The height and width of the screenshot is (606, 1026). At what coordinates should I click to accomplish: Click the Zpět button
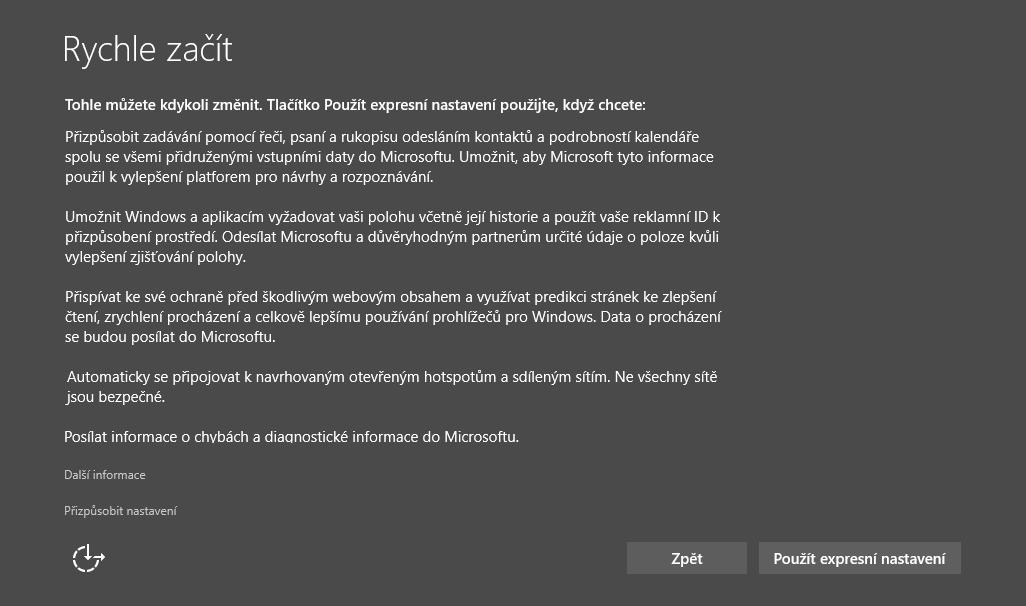[686, 558]
